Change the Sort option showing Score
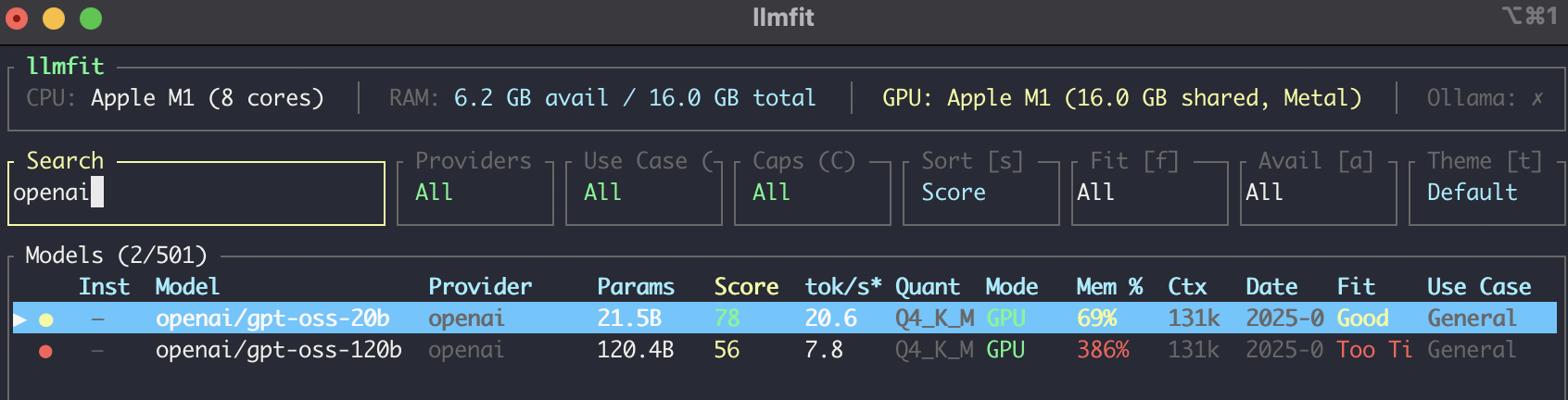This screenshot has height=400, width=1568. 980,193
